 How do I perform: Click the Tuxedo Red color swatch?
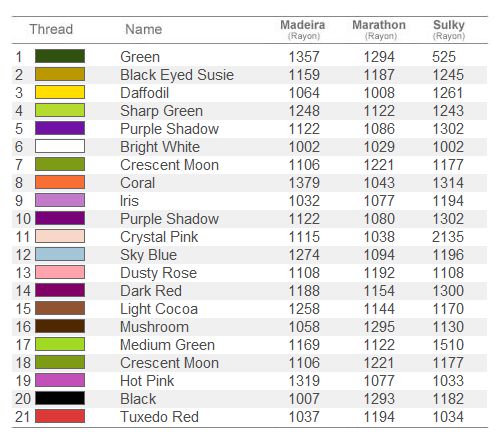pos(60,416)
